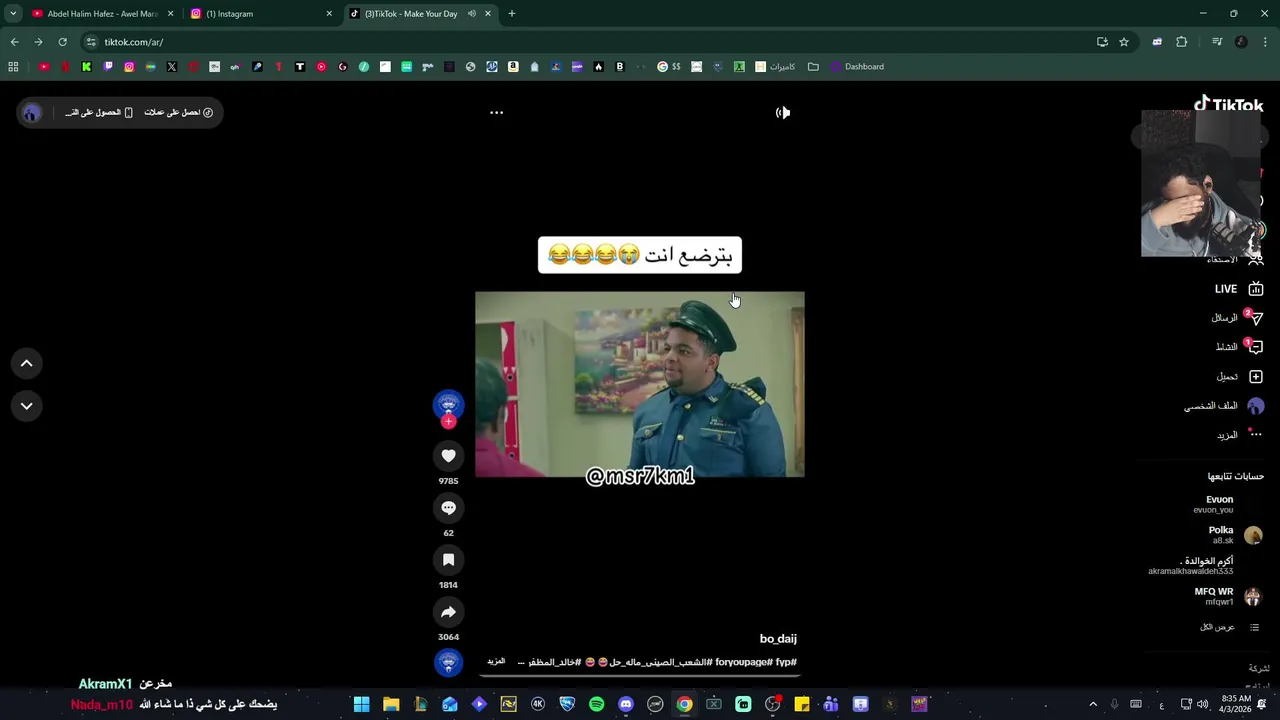Mute the video with the speaker icon
The width and height of the screenshot is (1280, 720).
tap(783, 112)
